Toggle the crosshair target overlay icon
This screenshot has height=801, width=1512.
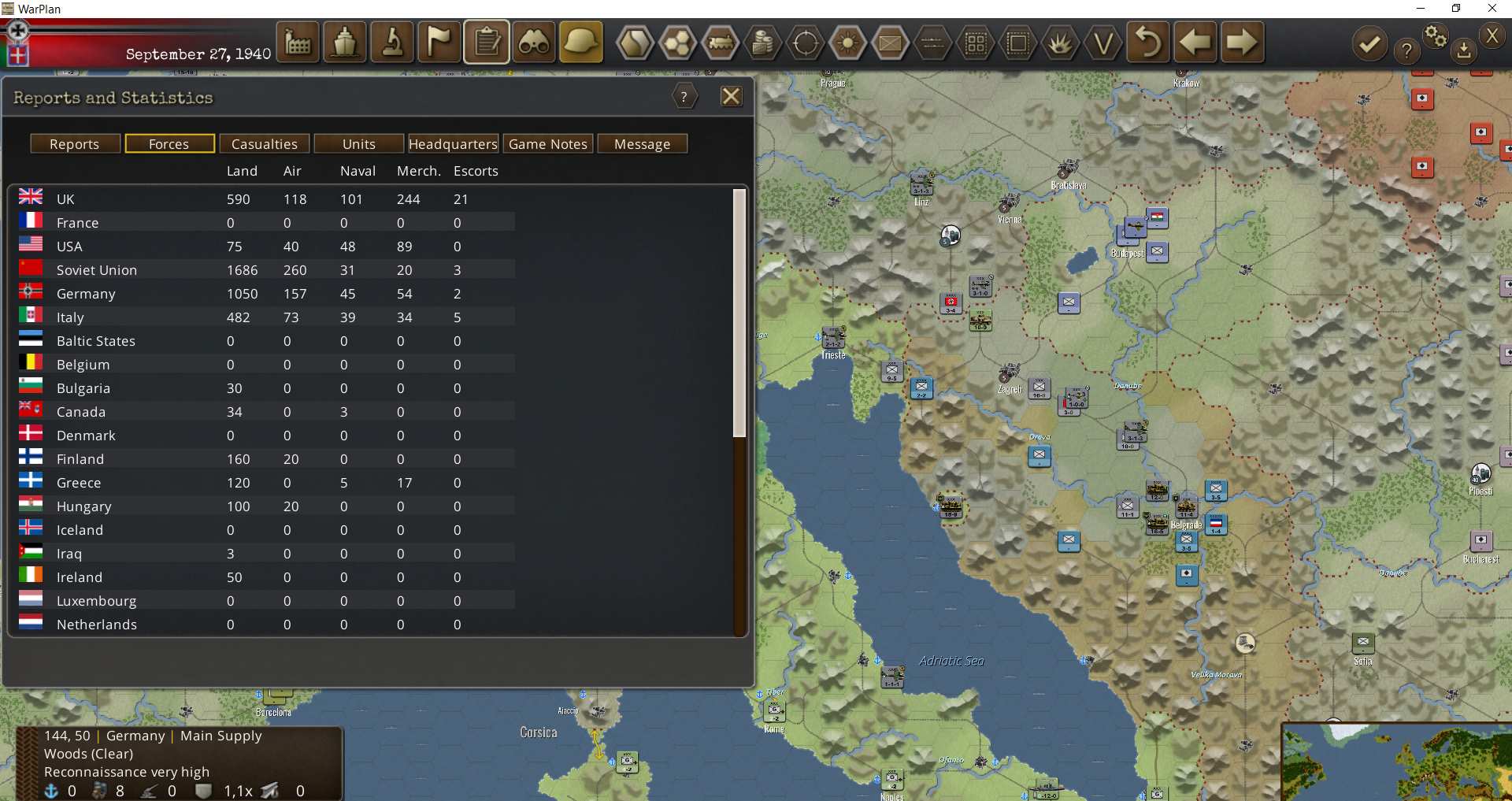tap(806, 43)
